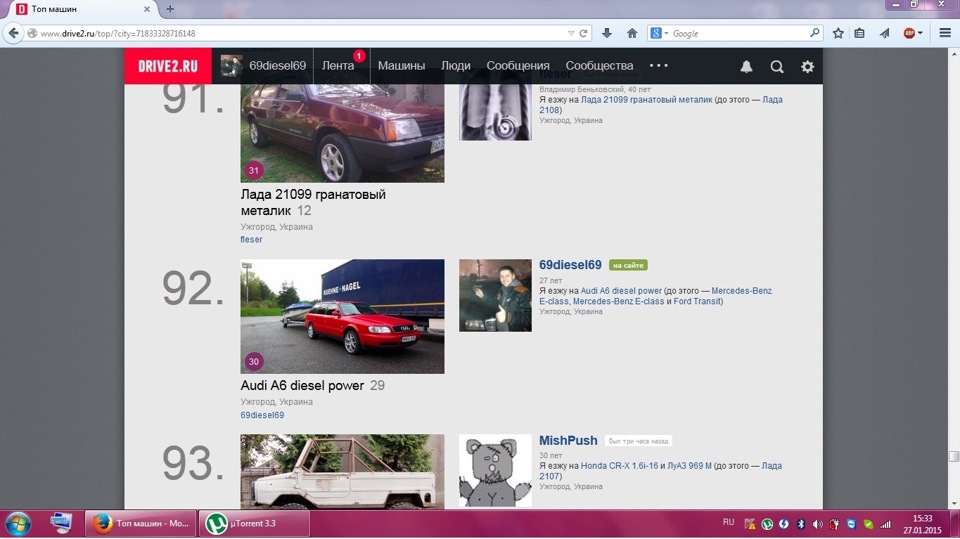Click 69diesel69 user profile photo

click(x=495, y=295)
